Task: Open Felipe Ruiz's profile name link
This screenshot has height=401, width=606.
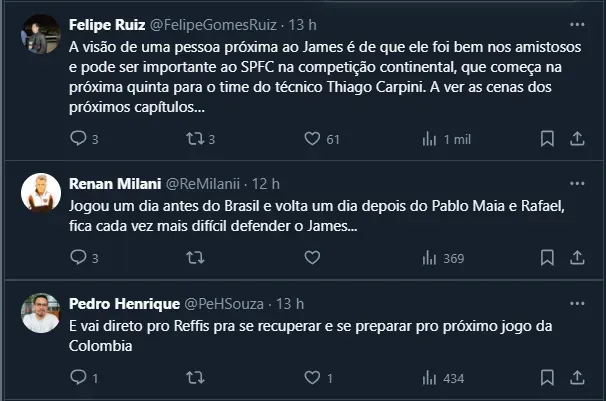Action: [x=105, y=23]
